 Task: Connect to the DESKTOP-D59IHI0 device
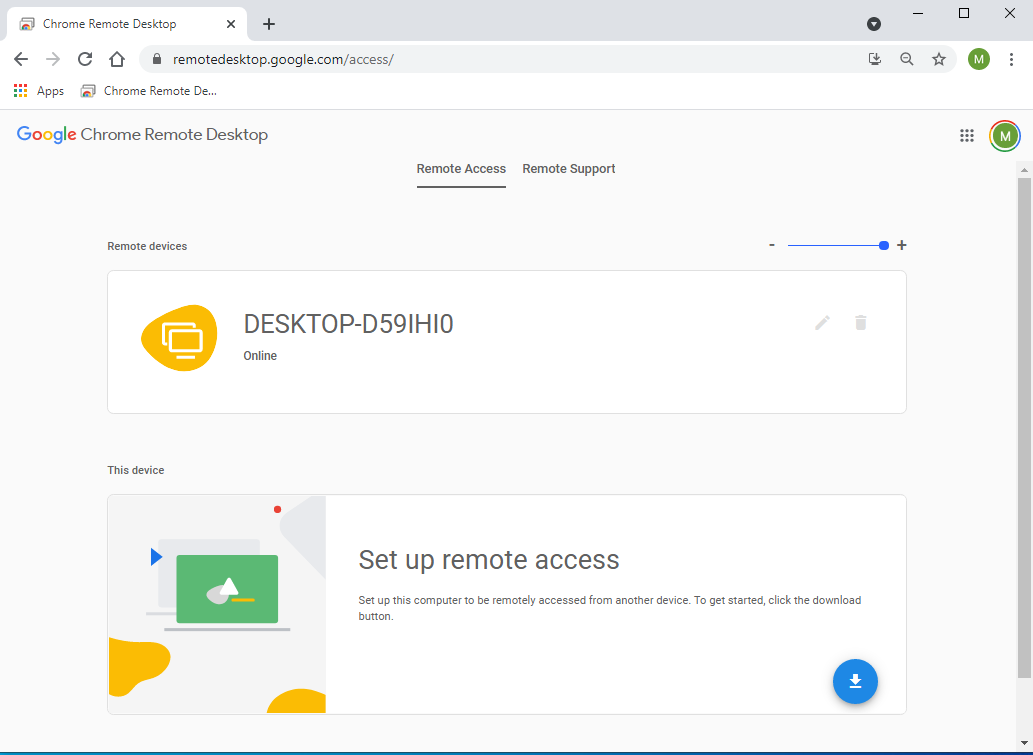click(507, 342)
